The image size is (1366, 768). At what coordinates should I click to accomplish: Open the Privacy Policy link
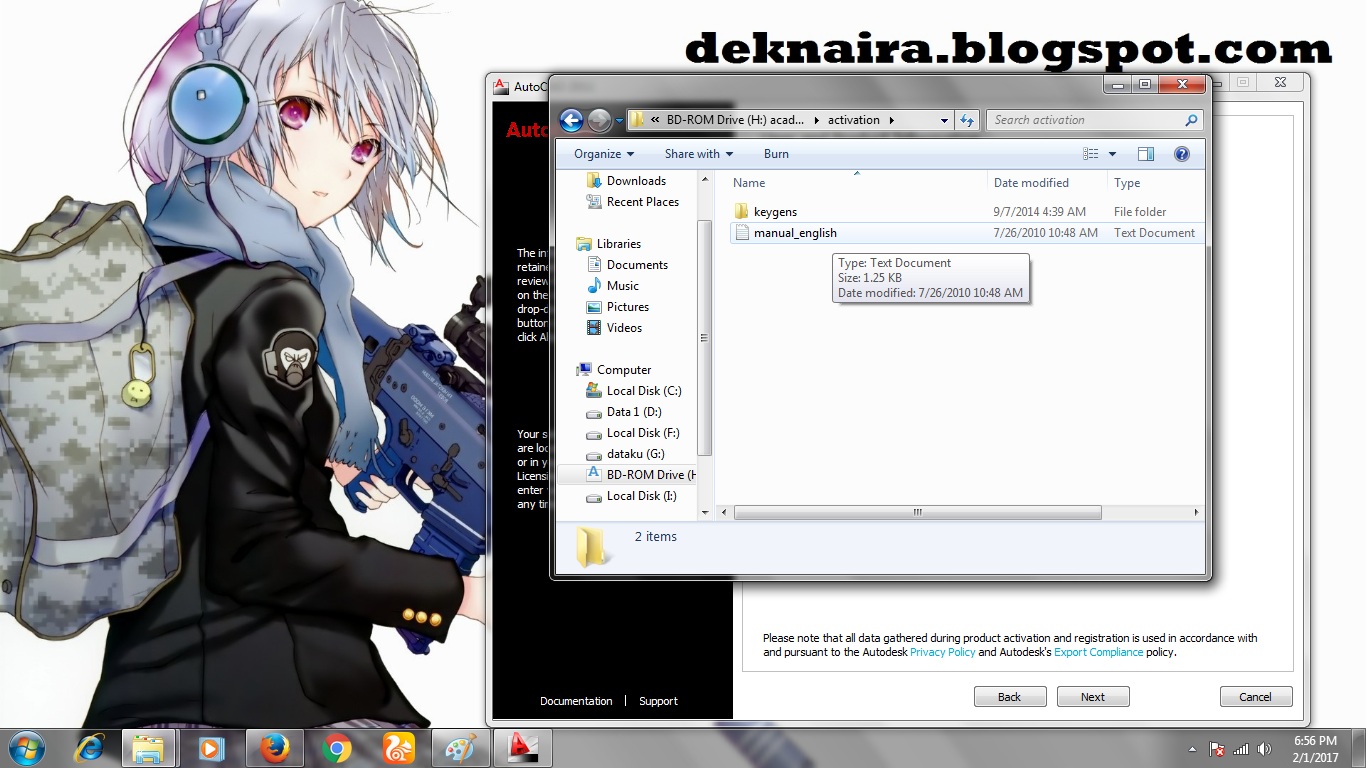(x=942, y=652)
